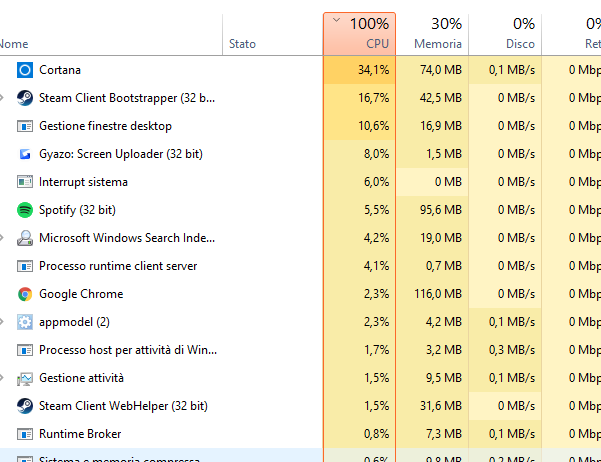601x462 pixels.
Task: Click the Google Chrome icon
Action: pos(25,294)
